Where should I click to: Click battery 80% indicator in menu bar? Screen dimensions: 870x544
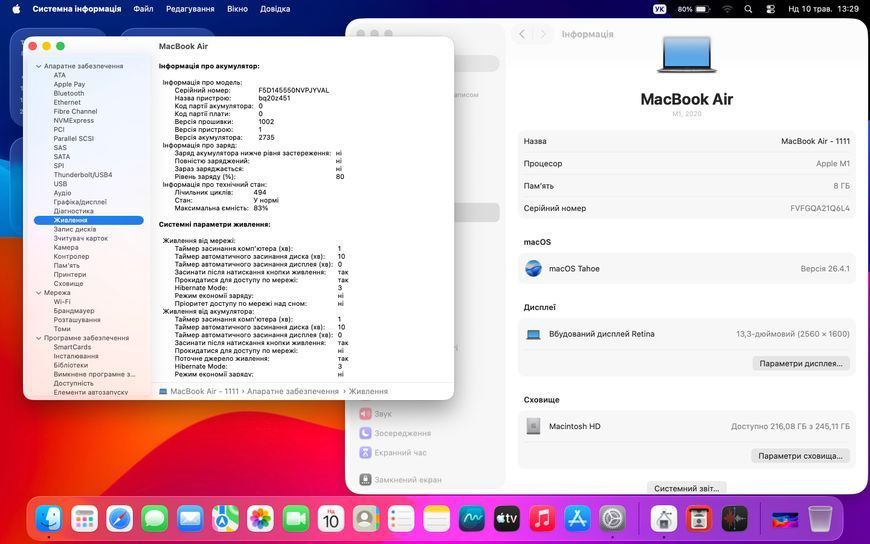[694, 9]
